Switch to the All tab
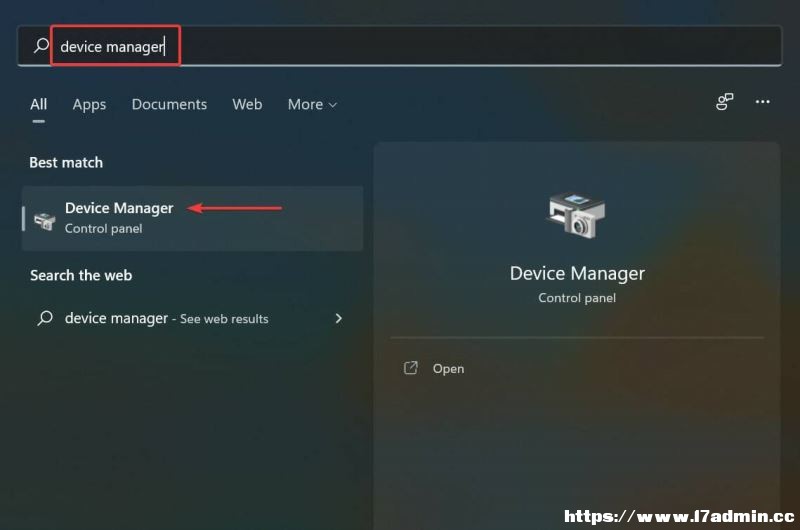 click(38, 105)
